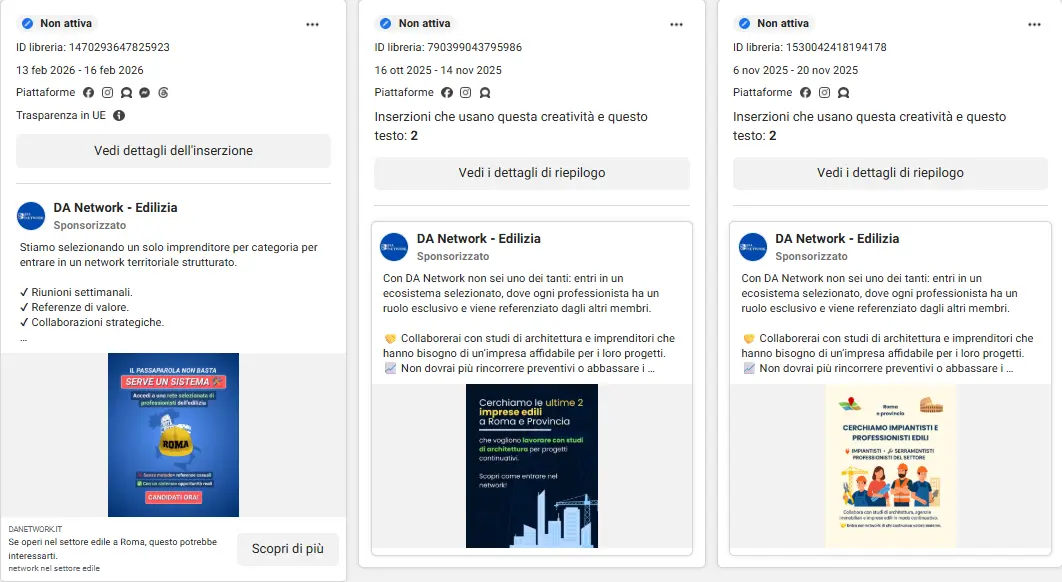This screenshot has height=582, width=1062.
Task: Select the text 'ID libreria: 1530042418194178'
Action: [809, 47]
